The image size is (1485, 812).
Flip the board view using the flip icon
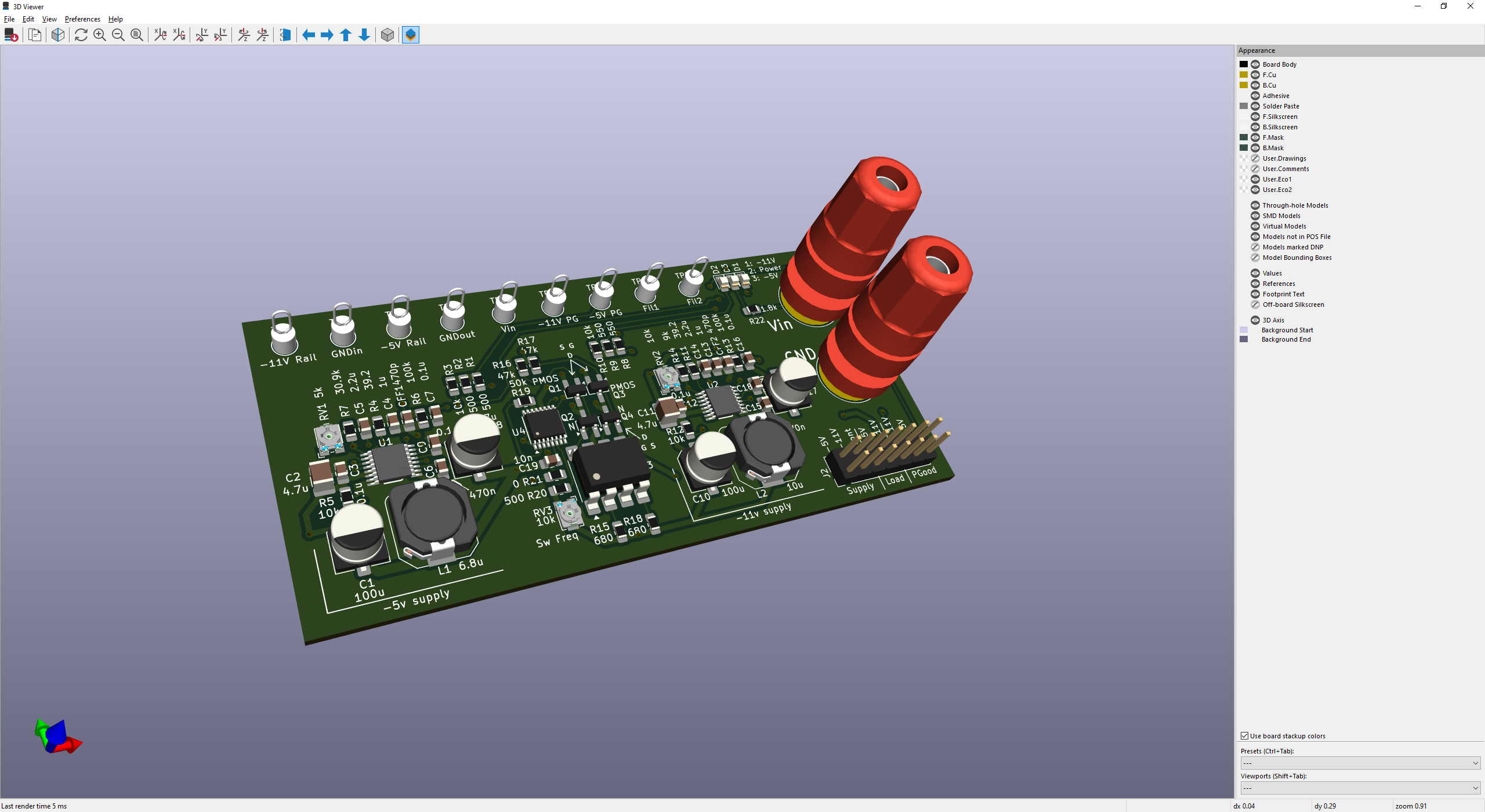point(284,35)
